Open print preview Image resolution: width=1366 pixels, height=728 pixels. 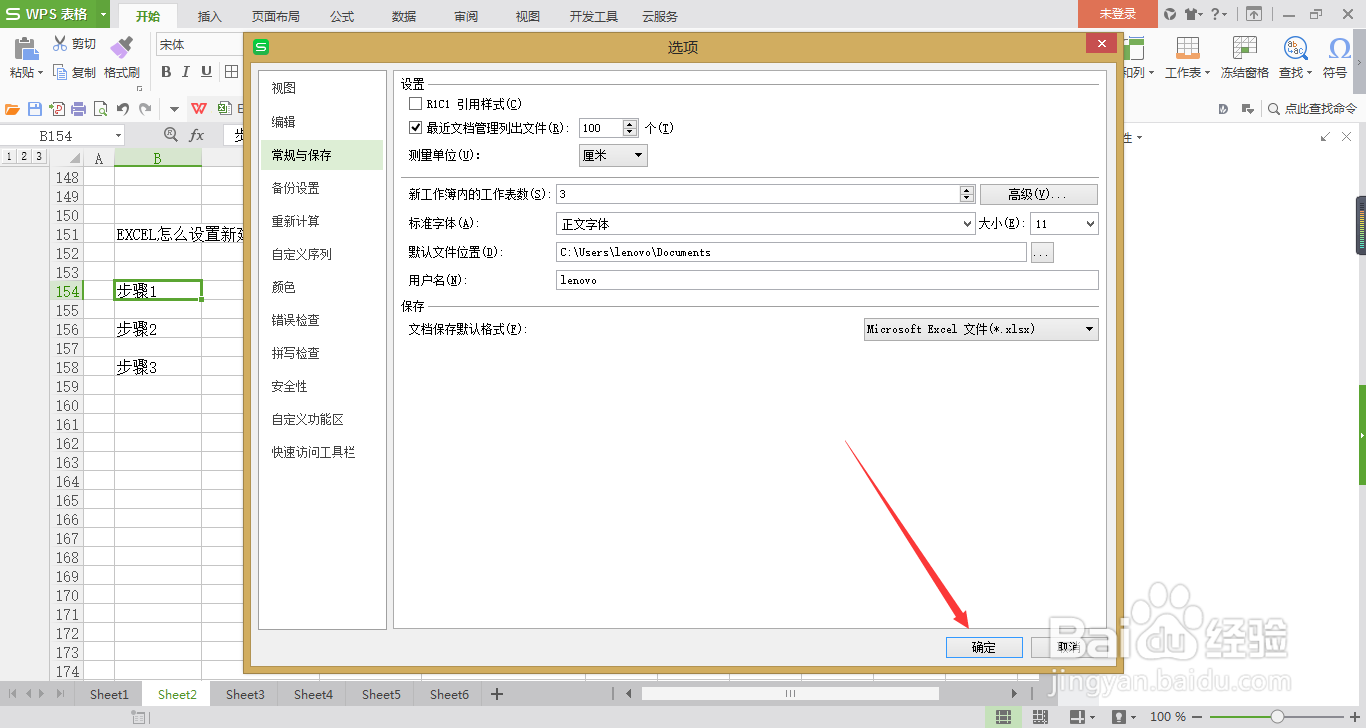[x=100, y=110]
